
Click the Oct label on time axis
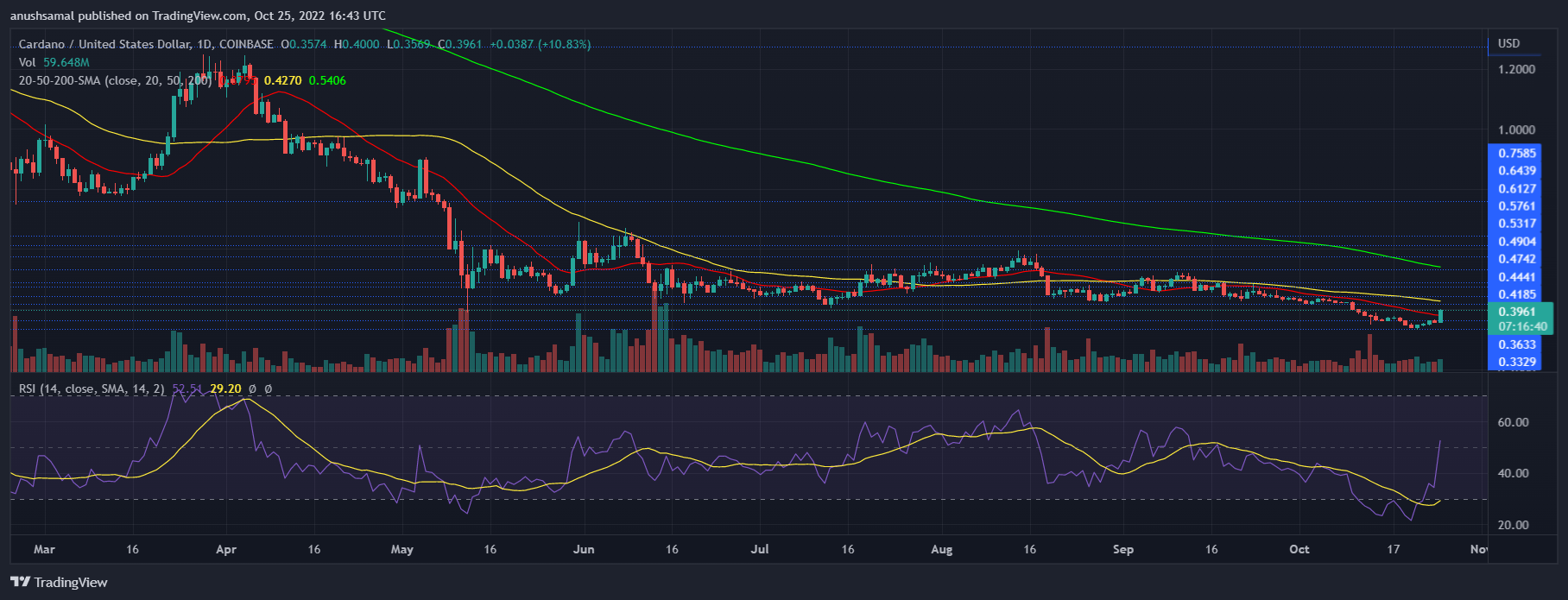tap(1299, 549)
